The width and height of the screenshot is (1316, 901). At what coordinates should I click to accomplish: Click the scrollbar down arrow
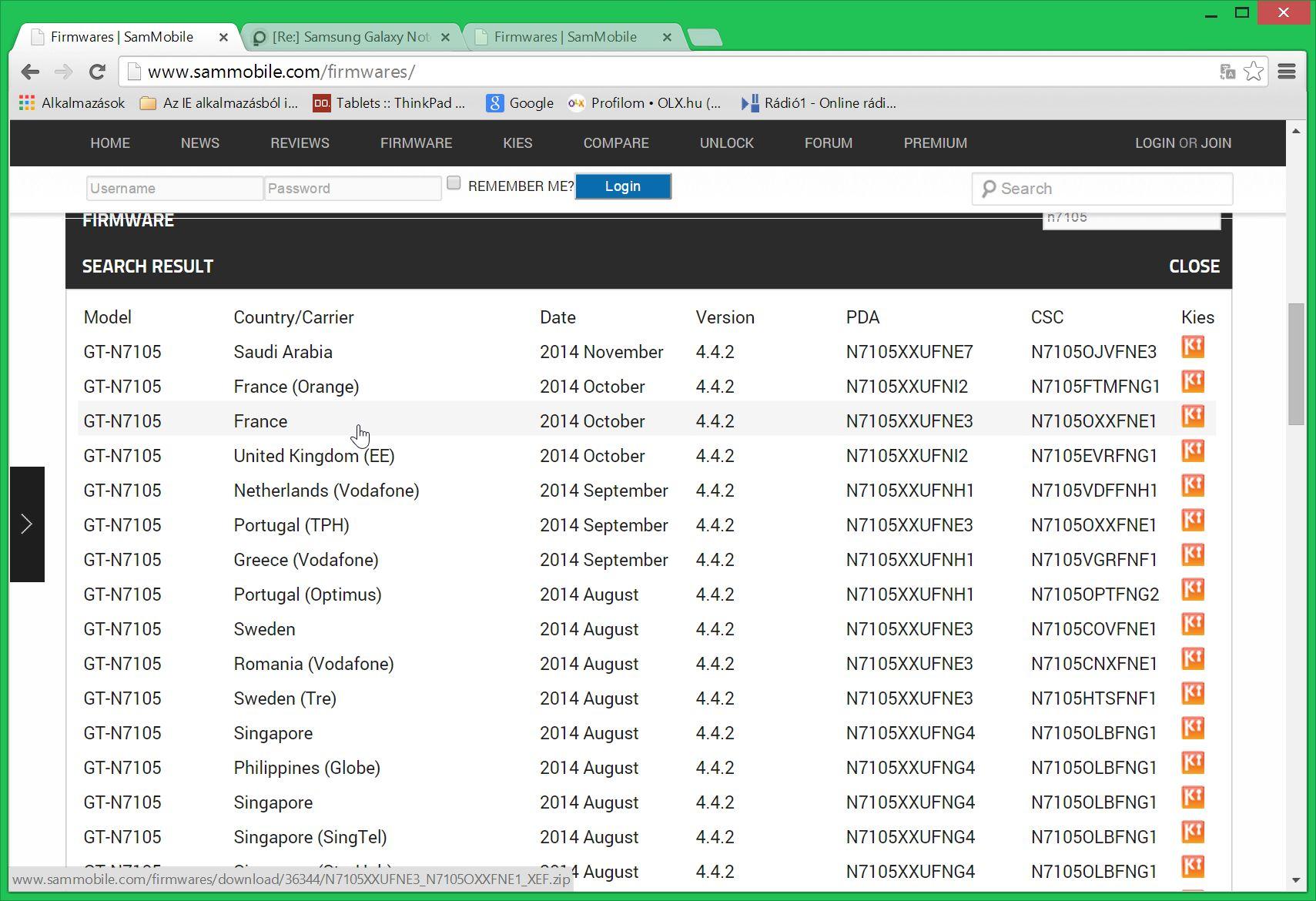pyautogui.click(x=1296, y=879)
